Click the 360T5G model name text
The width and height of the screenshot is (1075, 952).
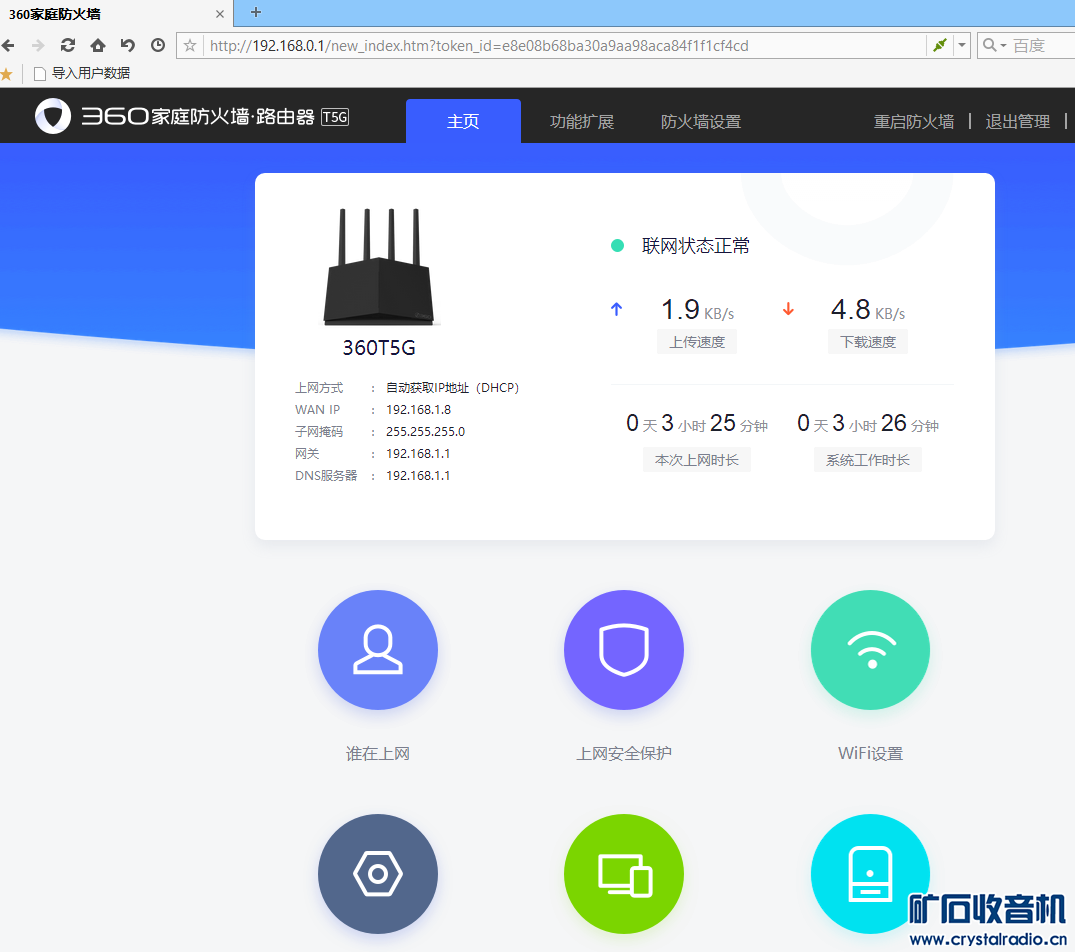pyautogui.click(x=379, y=348)
